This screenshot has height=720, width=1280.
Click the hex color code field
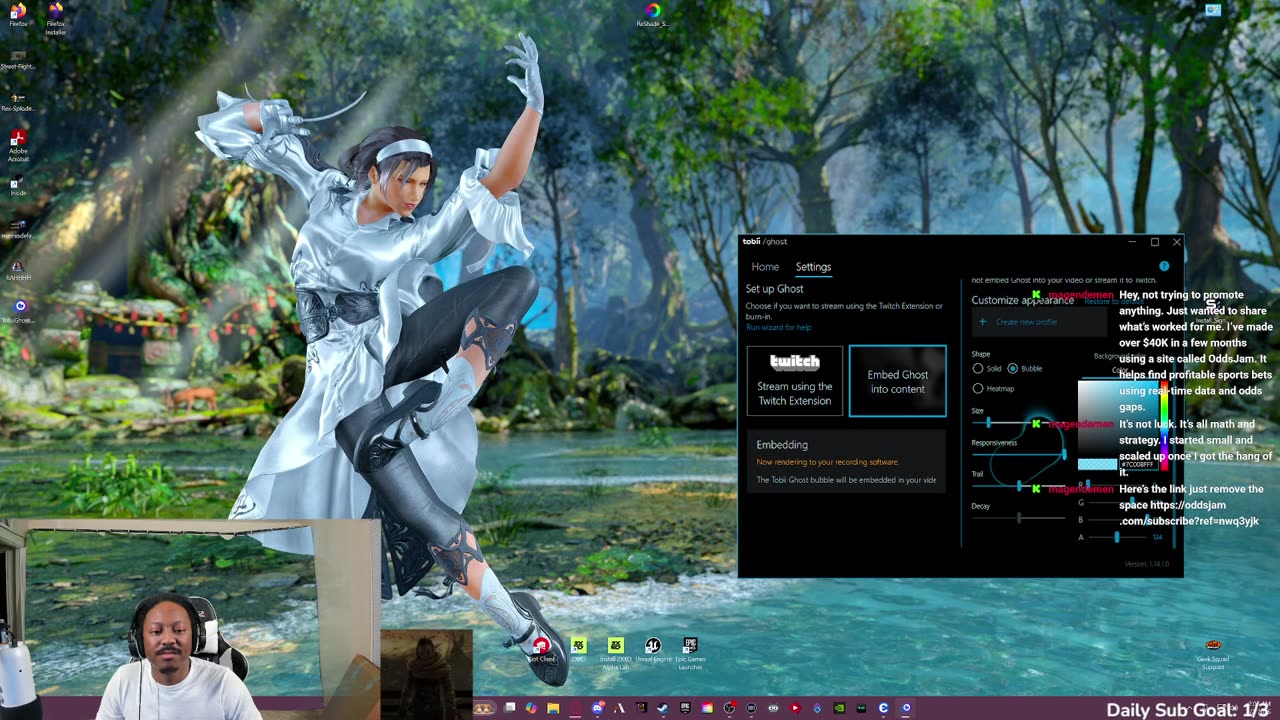pyautogui.click(x=1137, y=464)
